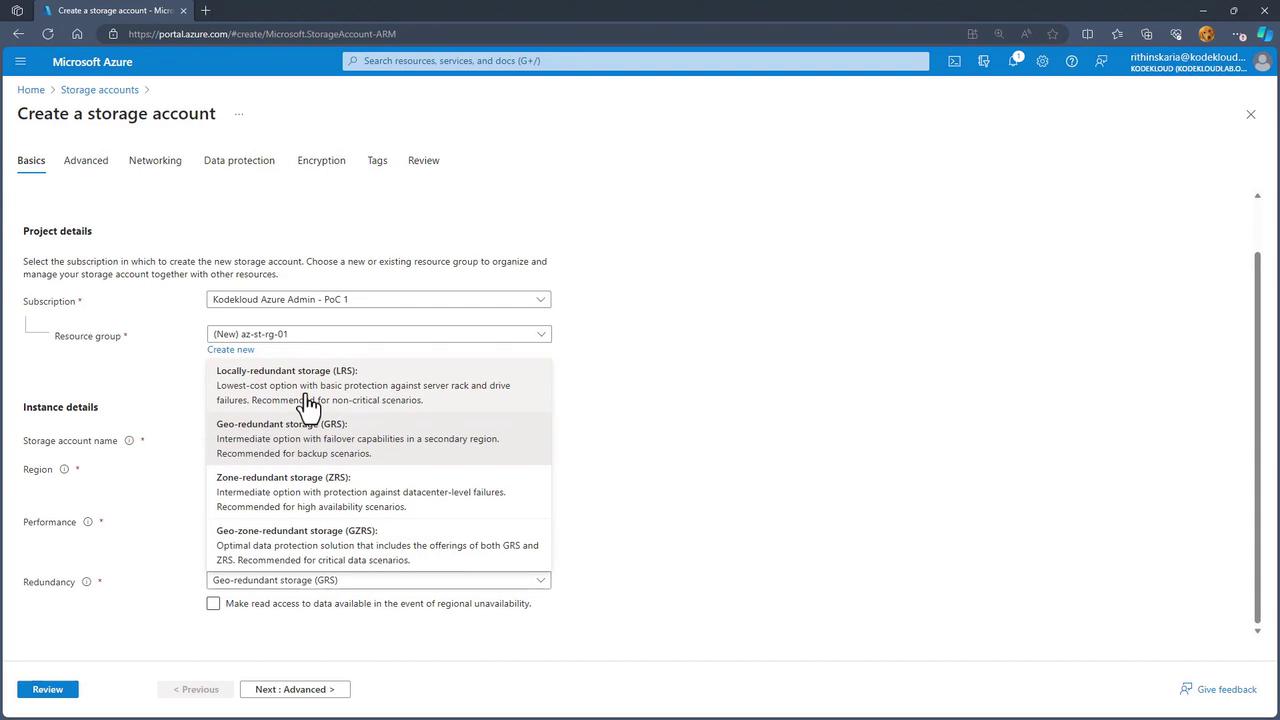Open the Give feedback link
Image resolution: width=1280 pixels, height=720 pixels.
coord(1218,689)
